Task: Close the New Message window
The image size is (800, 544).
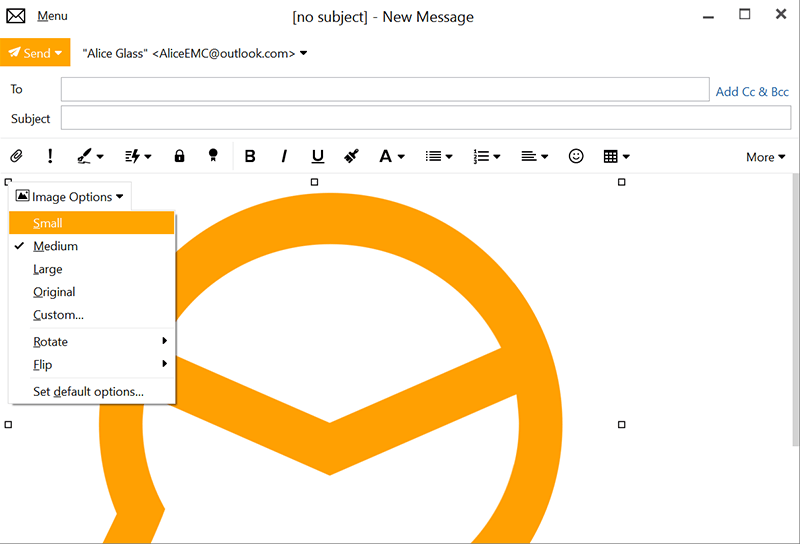Action: 781,14
